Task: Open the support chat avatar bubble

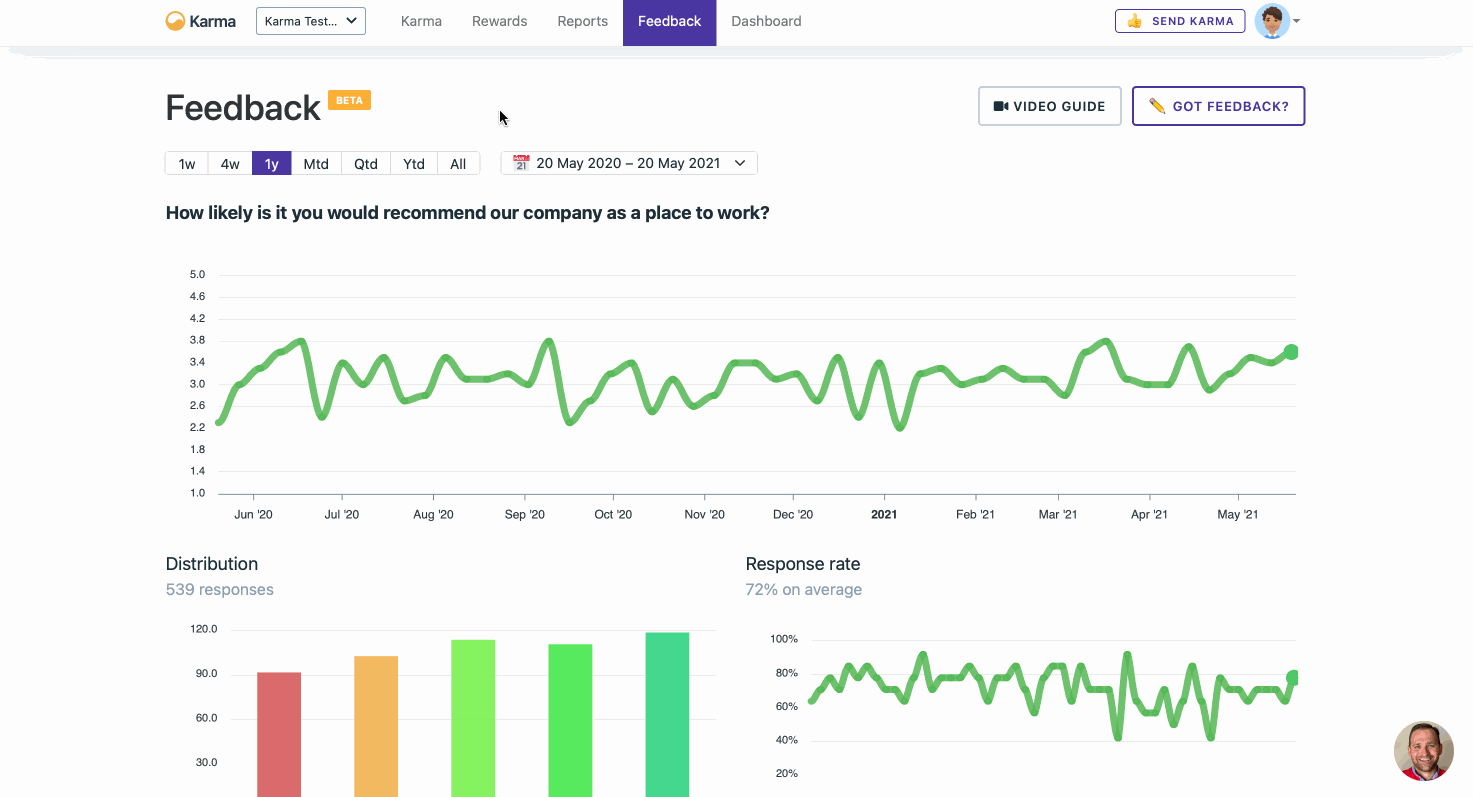Action: pos(1423,751)
